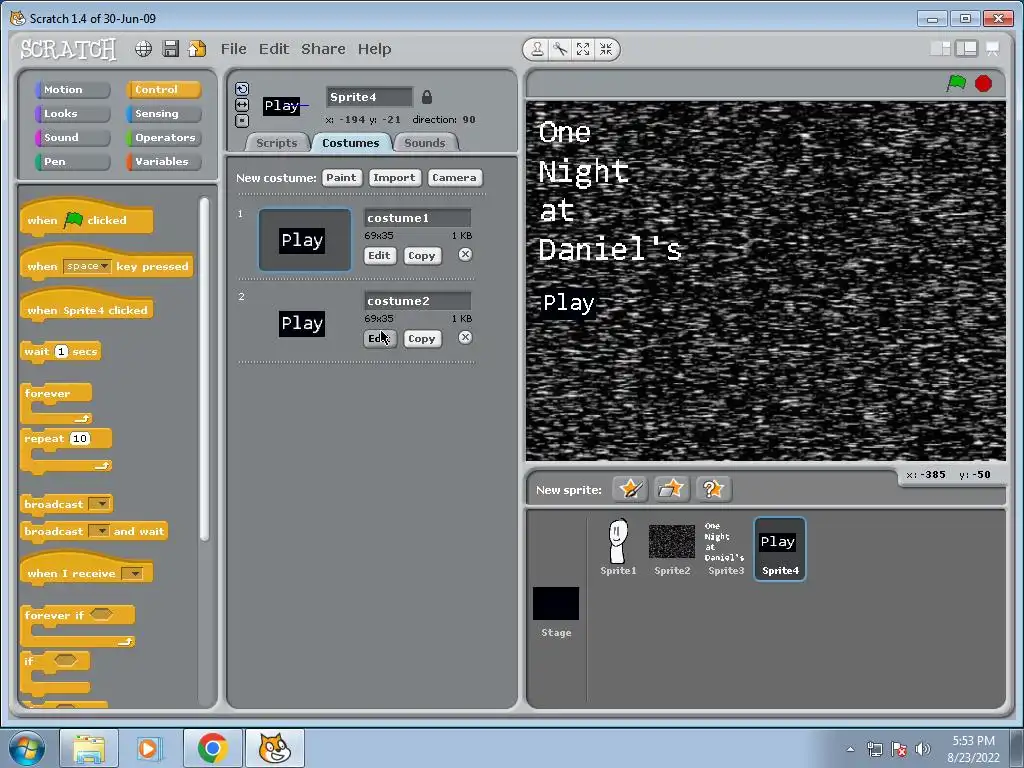Click Import costume button
The height and width of the screenshot is (768, 1024).
(394, 178)
